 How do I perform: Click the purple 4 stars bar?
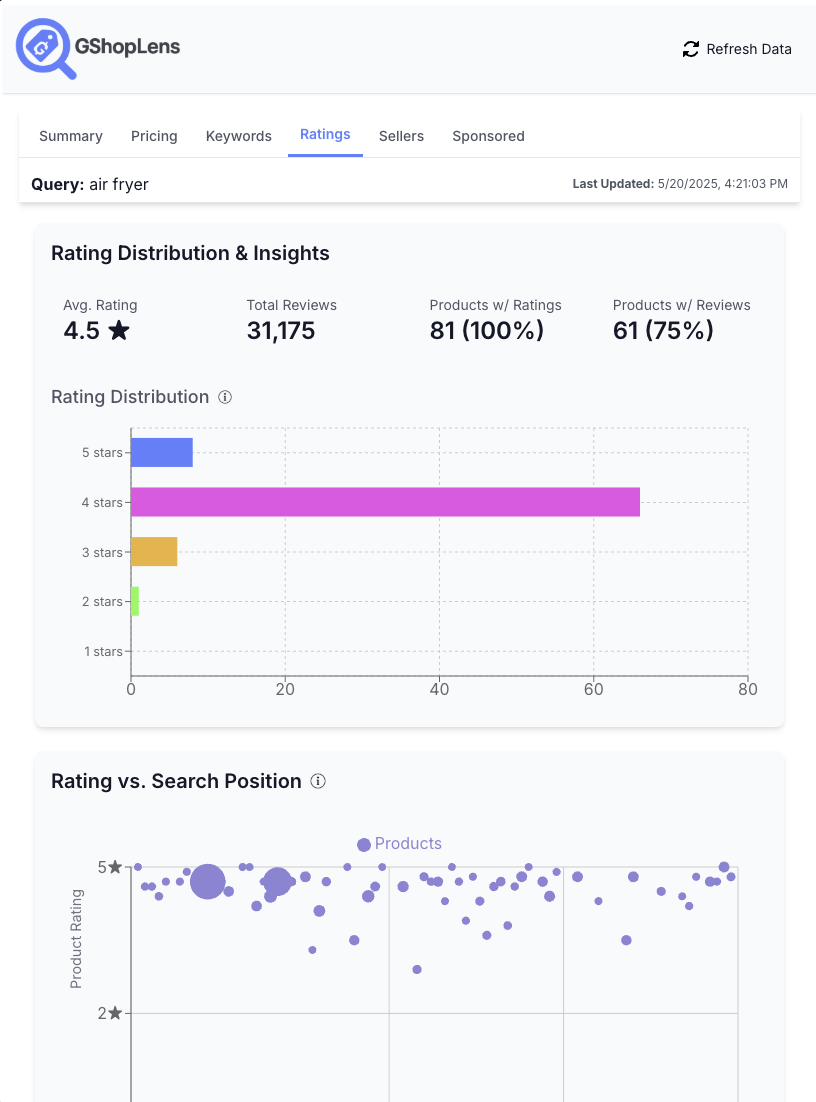click(385, 502)
